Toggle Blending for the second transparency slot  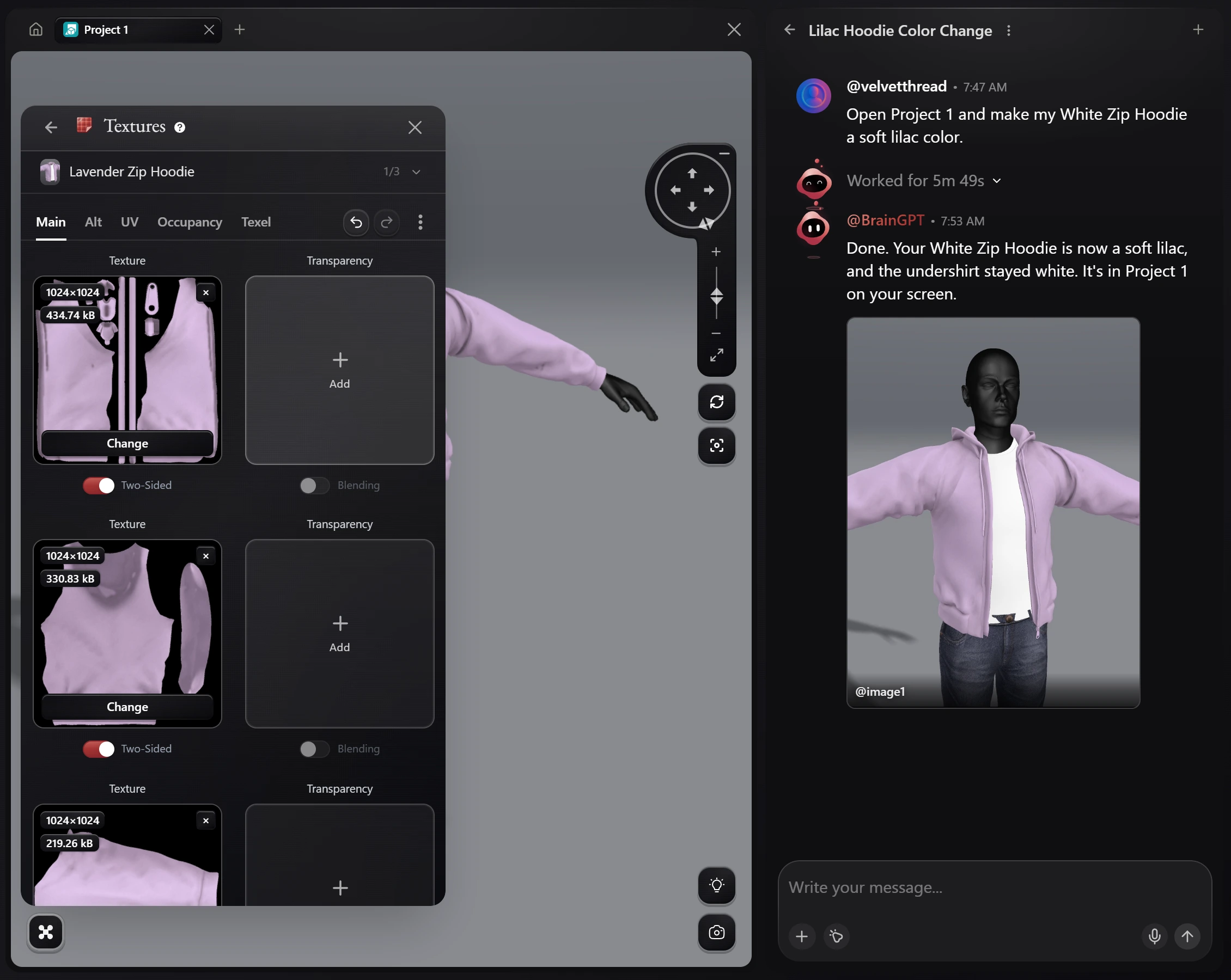coord(315,749)
